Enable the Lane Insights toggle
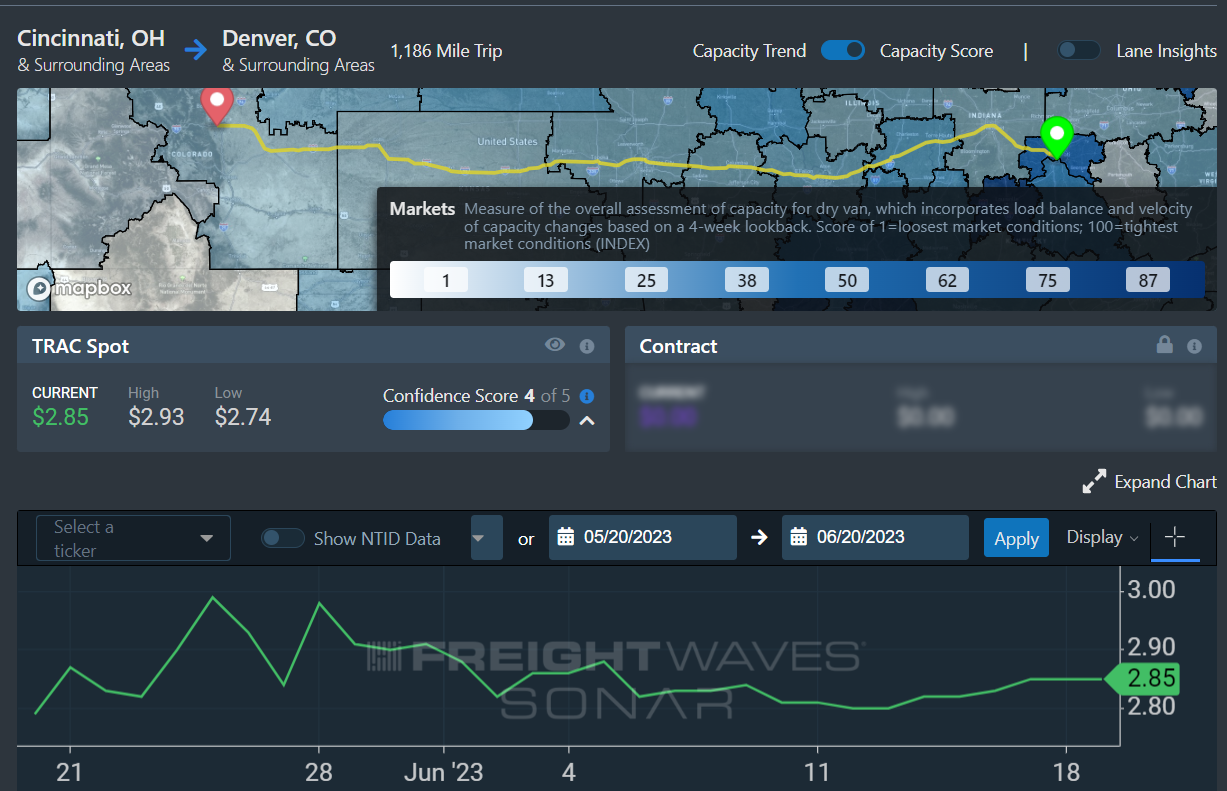1227x791 pixels. click(x=1079, y=50)
